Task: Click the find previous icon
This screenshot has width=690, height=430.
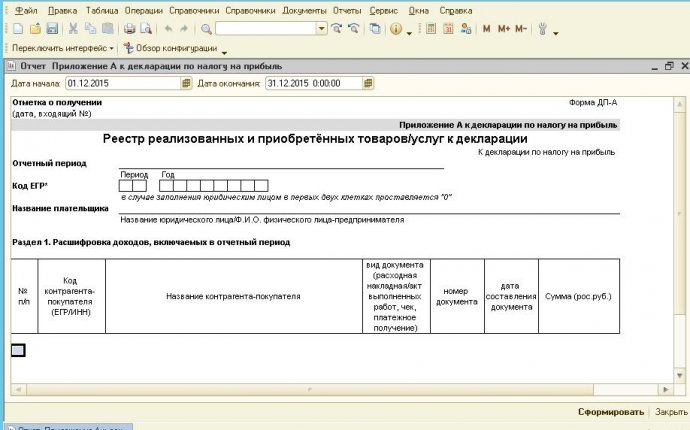Action: click(x=353, y=29)
